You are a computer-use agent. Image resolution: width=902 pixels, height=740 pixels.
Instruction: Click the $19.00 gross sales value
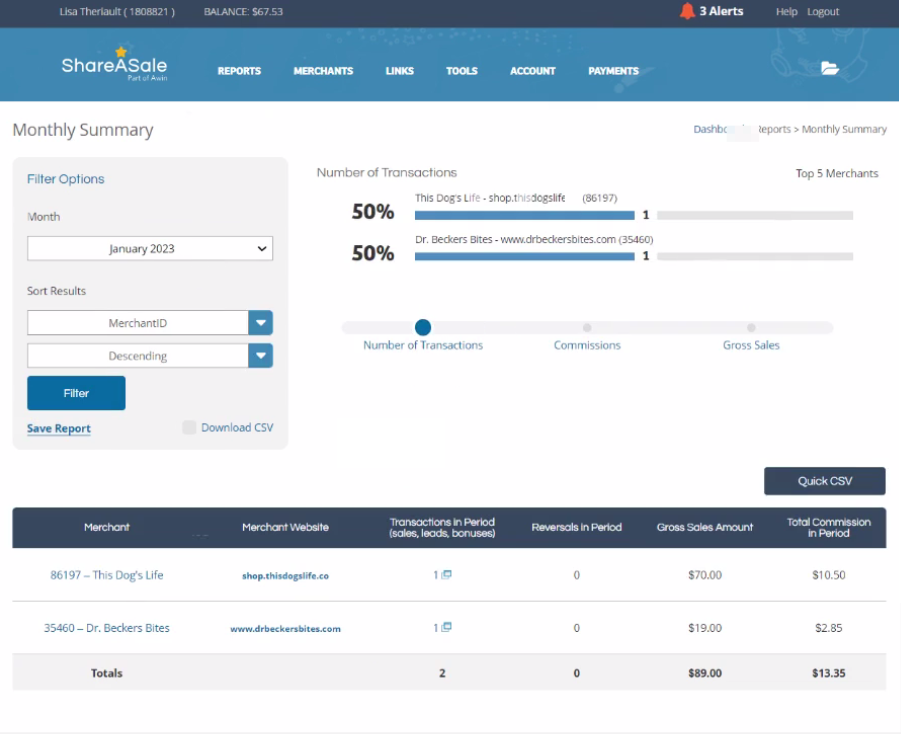coord(705,628)
